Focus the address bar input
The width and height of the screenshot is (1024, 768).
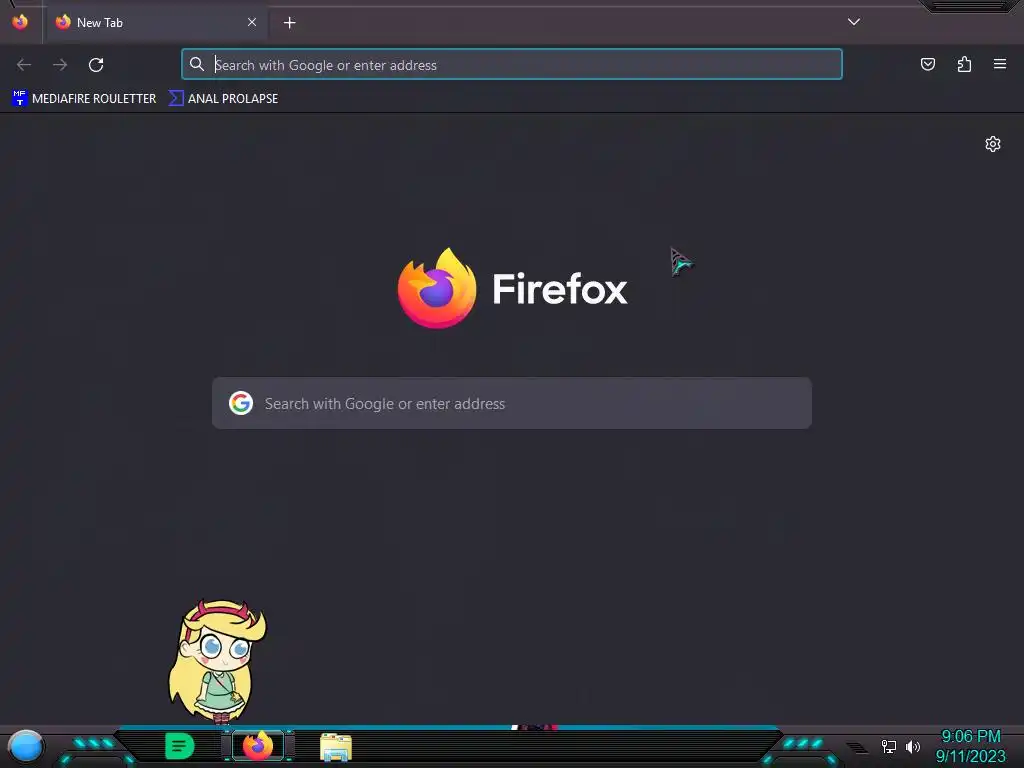(x=512, y=65)
